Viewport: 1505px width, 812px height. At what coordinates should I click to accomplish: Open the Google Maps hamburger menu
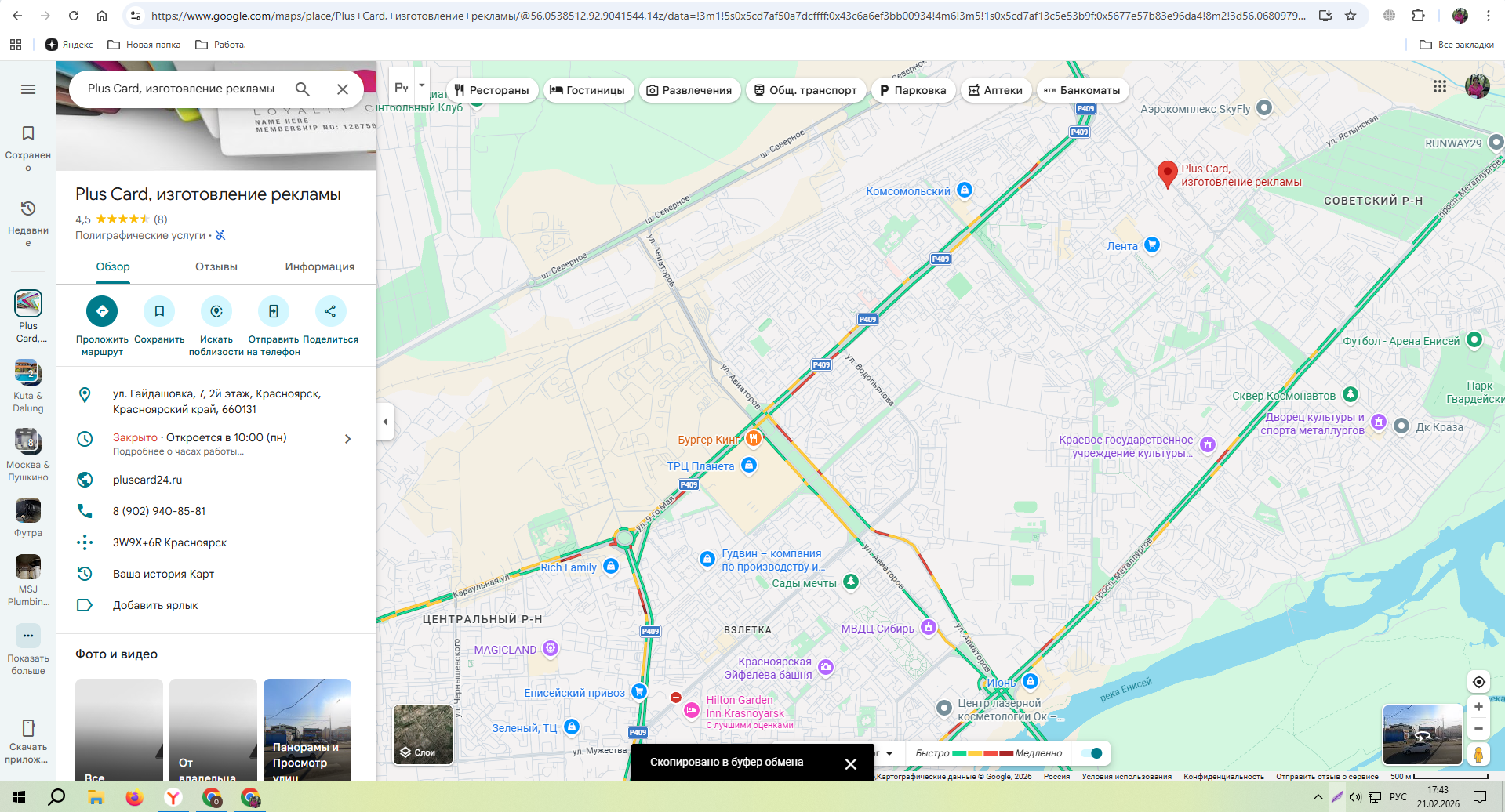(x=28, y=89)
